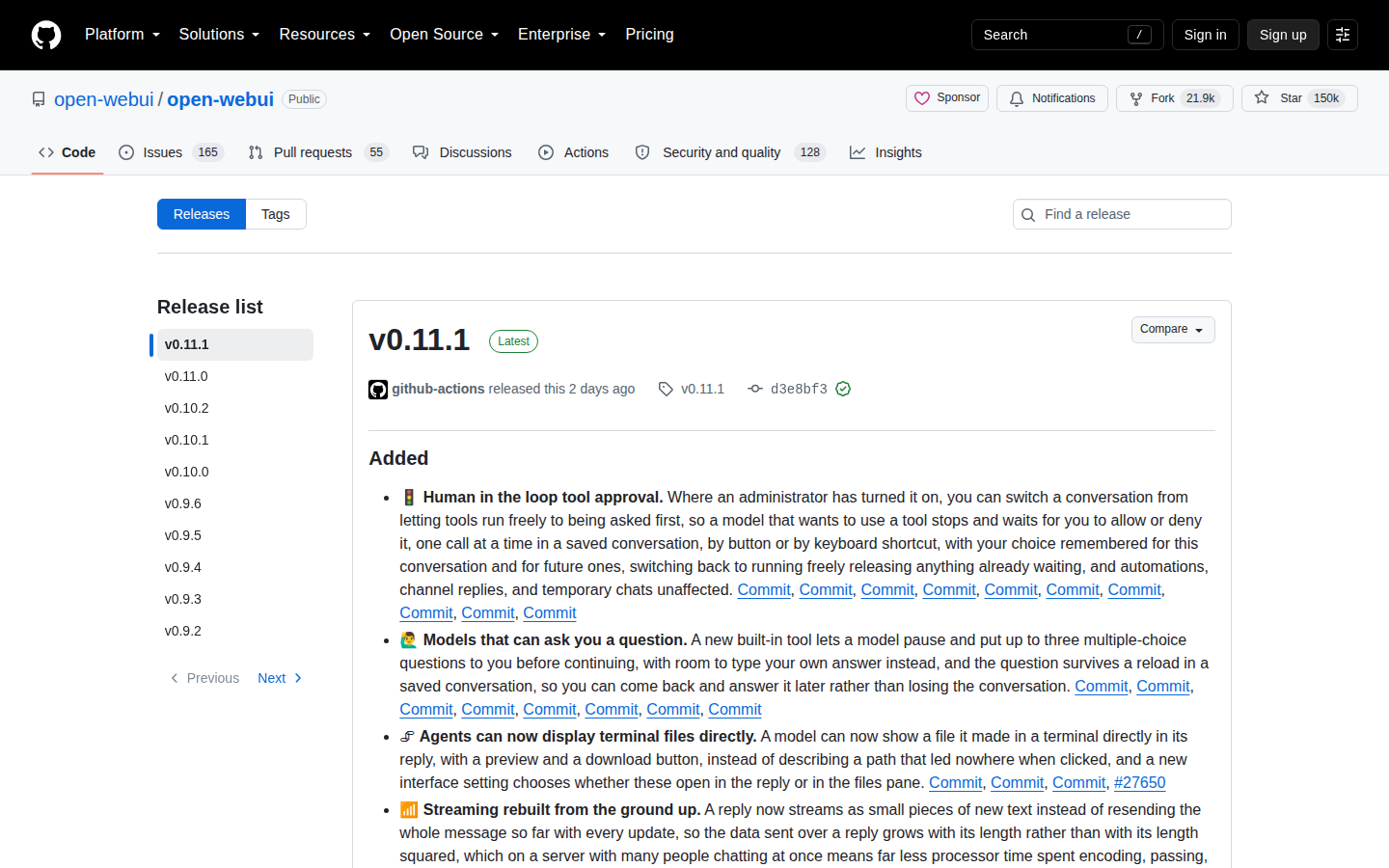Open the Issues tab

click(171, 152)
